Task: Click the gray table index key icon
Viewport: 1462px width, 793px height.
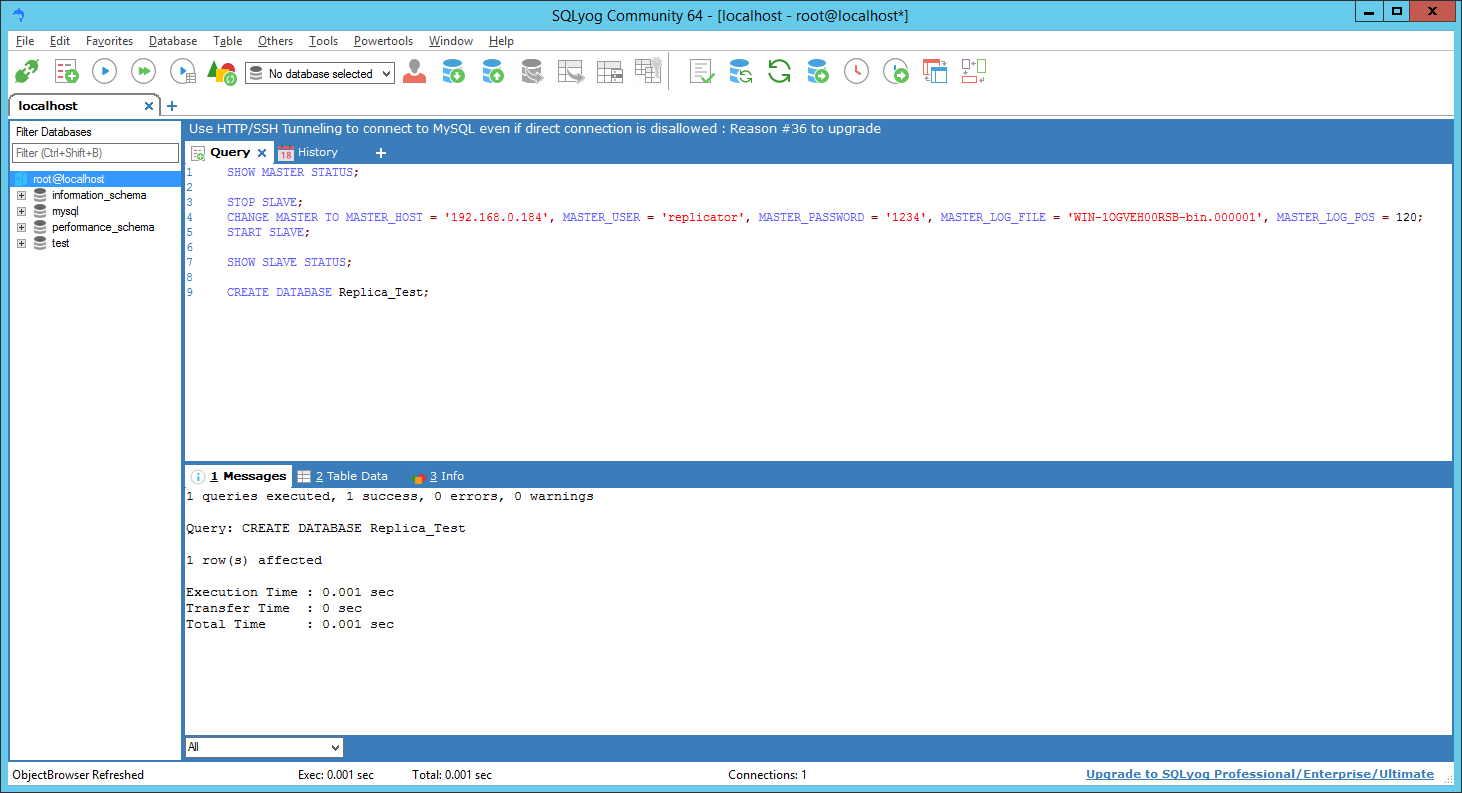Action: (x=648, y=71)
